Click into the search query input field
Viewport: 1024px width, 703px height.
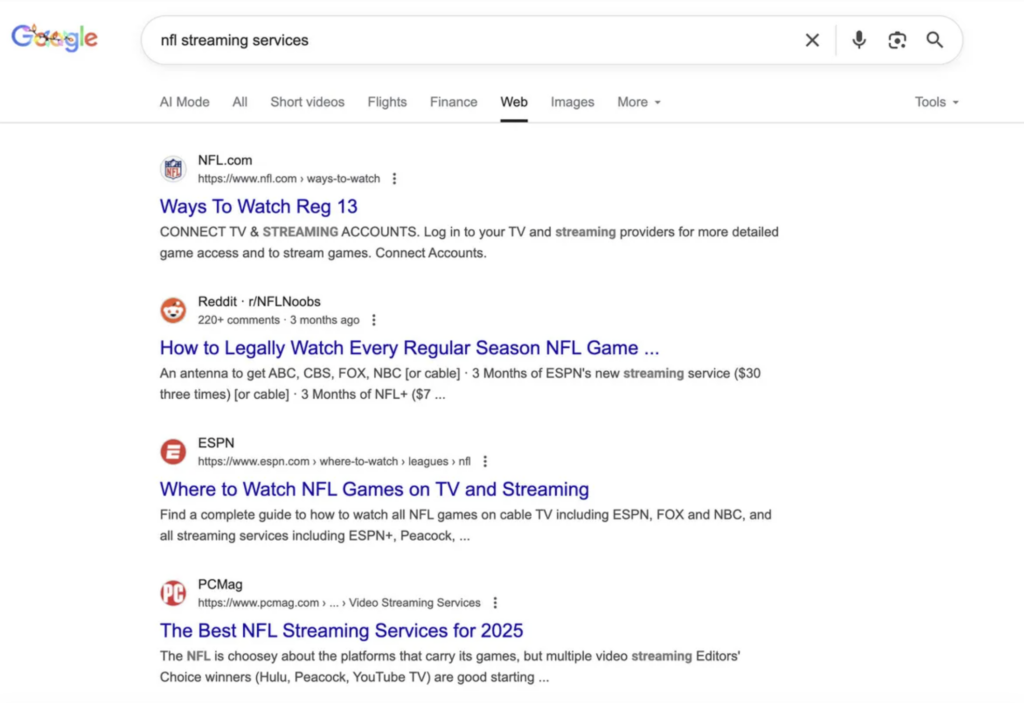(x=470, y=40)
